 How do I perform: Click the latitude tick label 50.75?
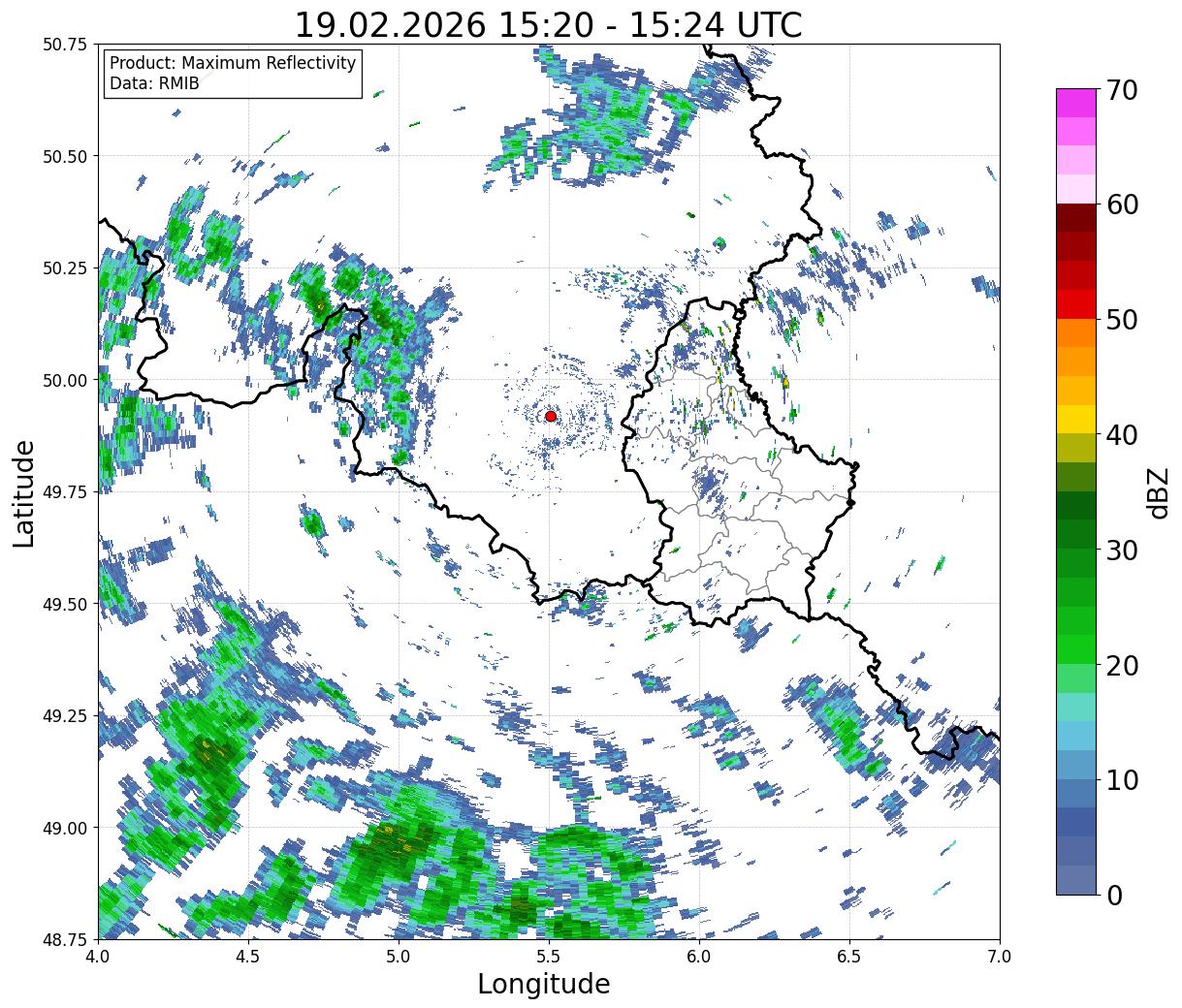click(65, 45)
